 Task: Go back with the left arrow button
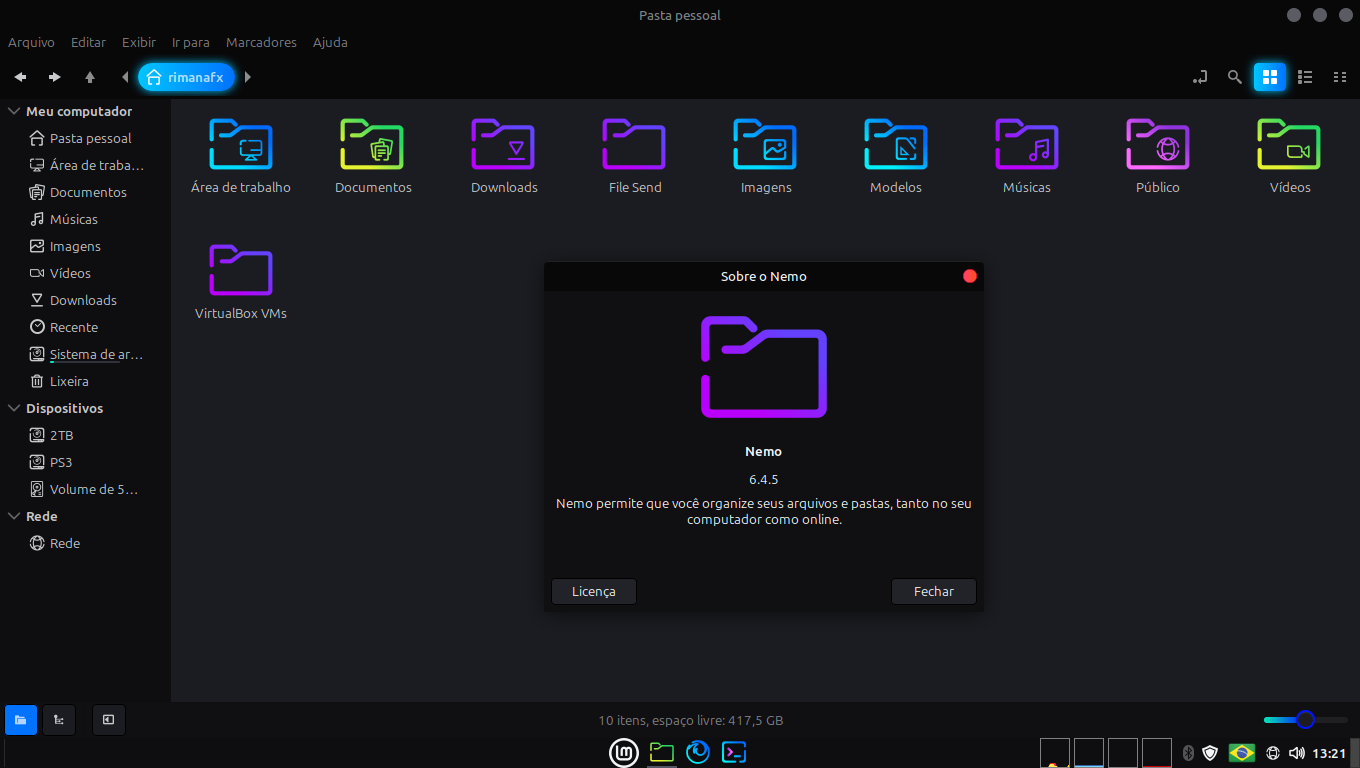tap(20, 77)
